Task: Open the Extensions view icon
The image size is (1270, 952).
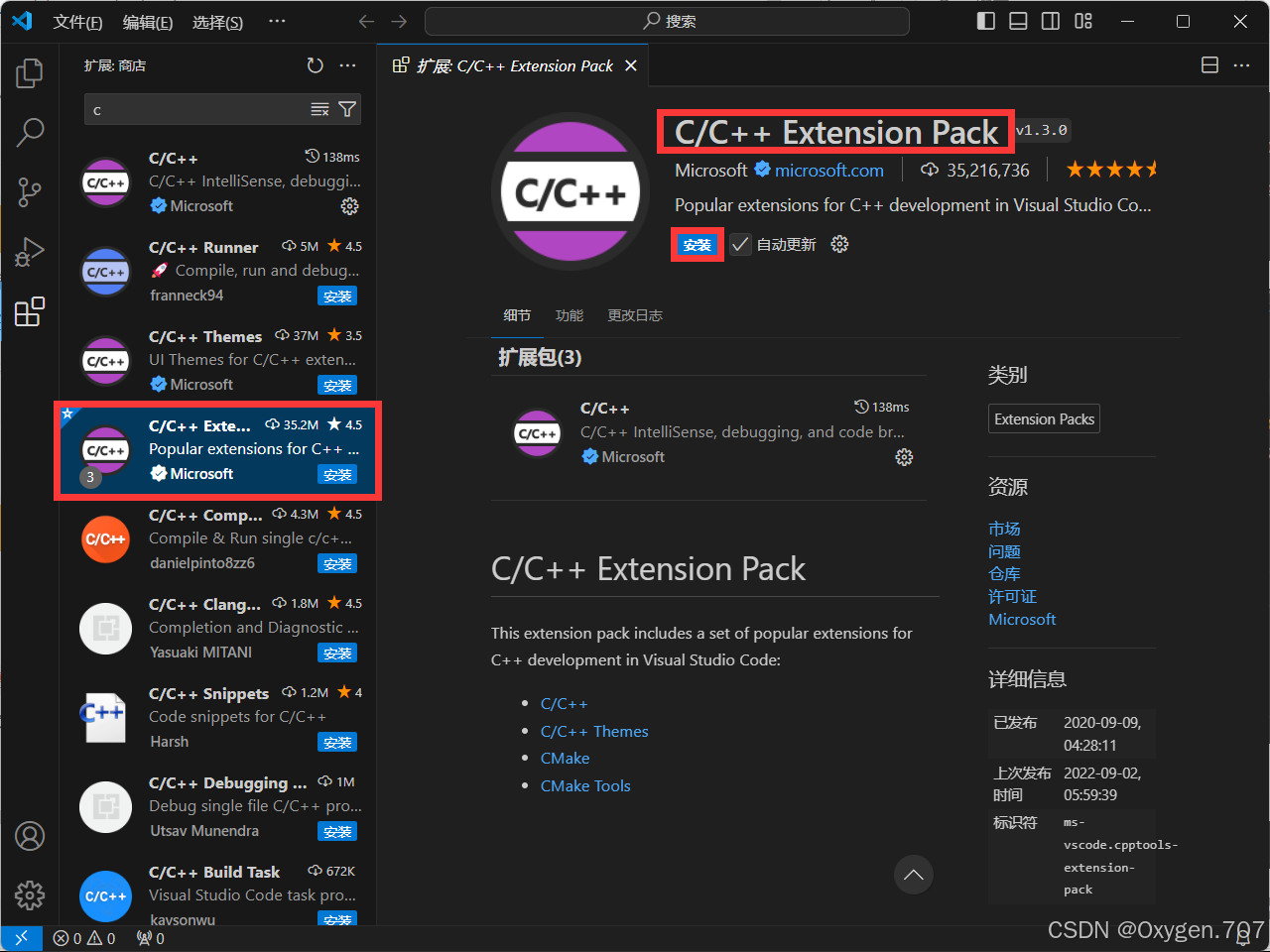Action: click(30, 311)
